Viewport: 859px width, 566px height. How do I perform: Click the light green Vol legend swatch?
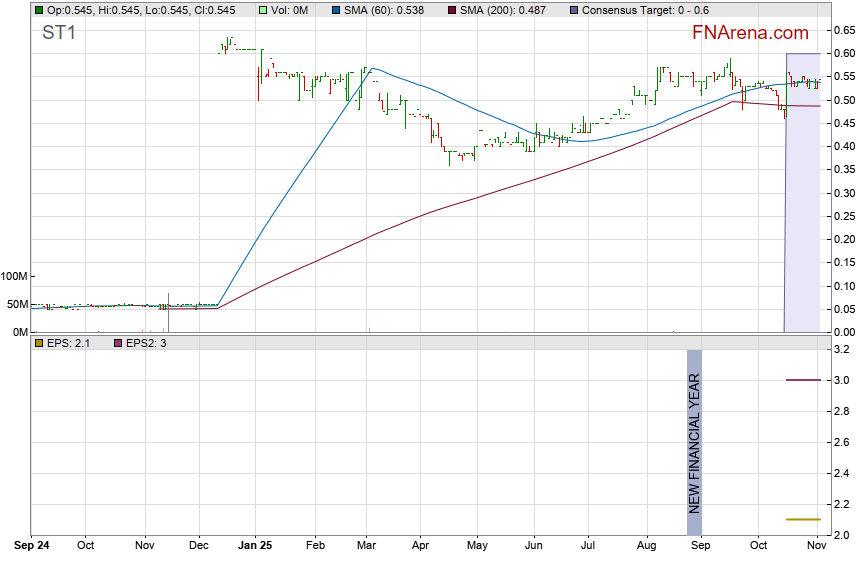[x=264, y=10]
